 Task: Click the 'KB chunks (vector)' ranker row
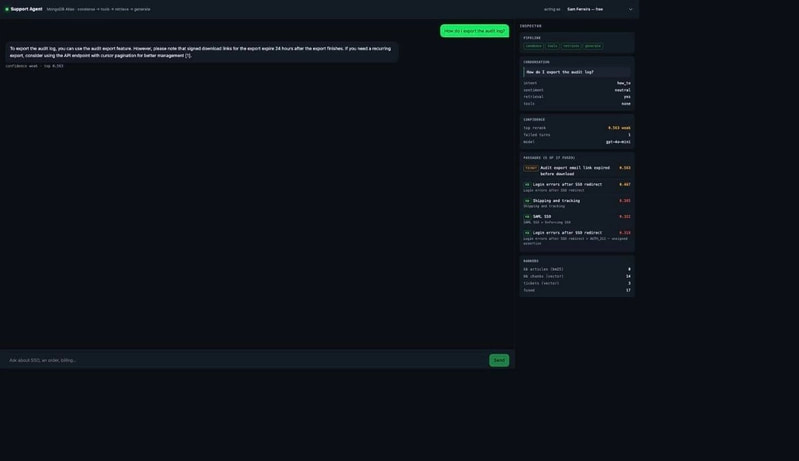click(577, 276)
